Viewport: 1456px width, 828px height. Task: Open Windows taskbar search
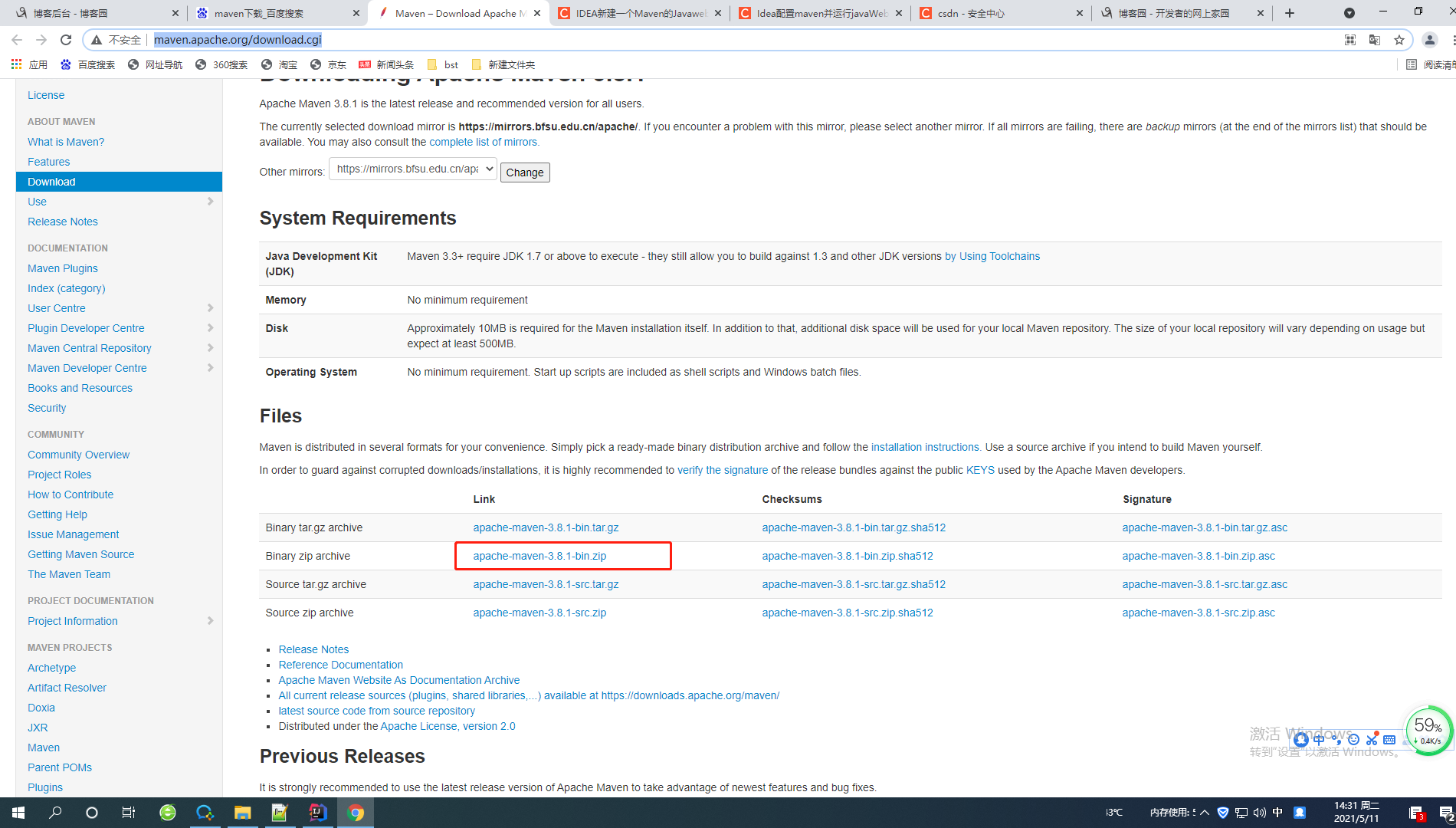pyautogui.click(x=55, y=813)
